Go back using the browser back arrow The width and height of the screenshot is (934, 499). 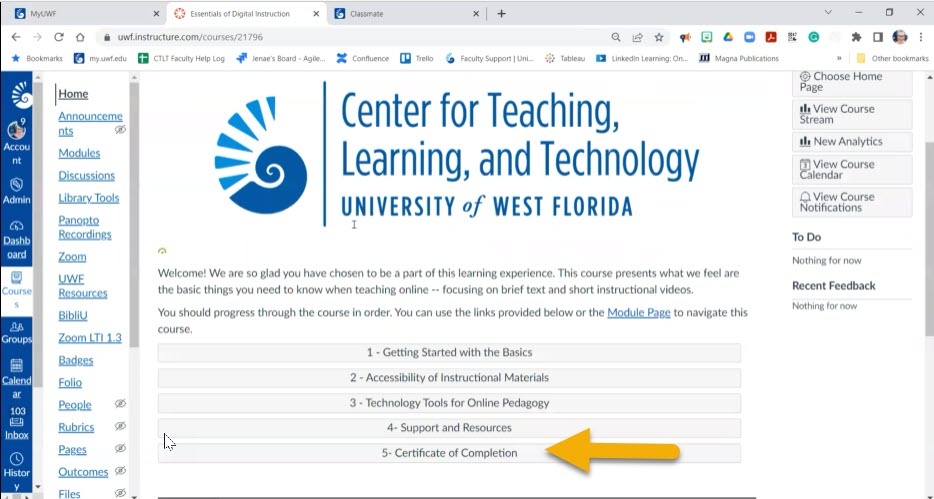16,37
